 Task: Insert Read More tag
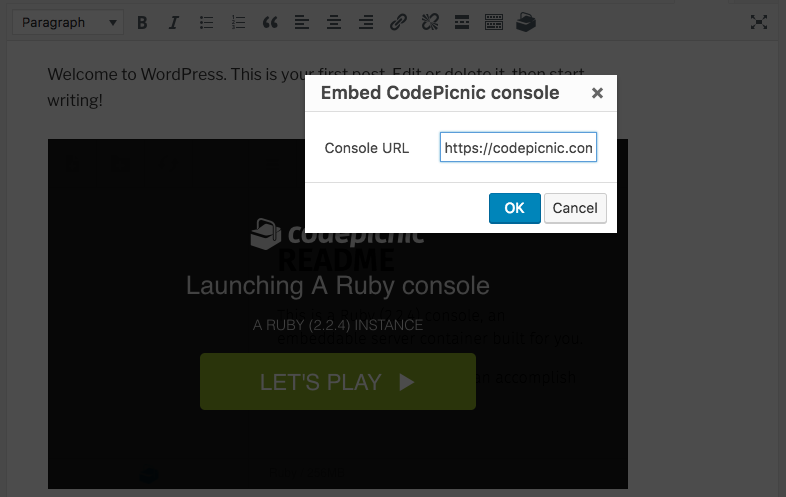click(462, 23)
